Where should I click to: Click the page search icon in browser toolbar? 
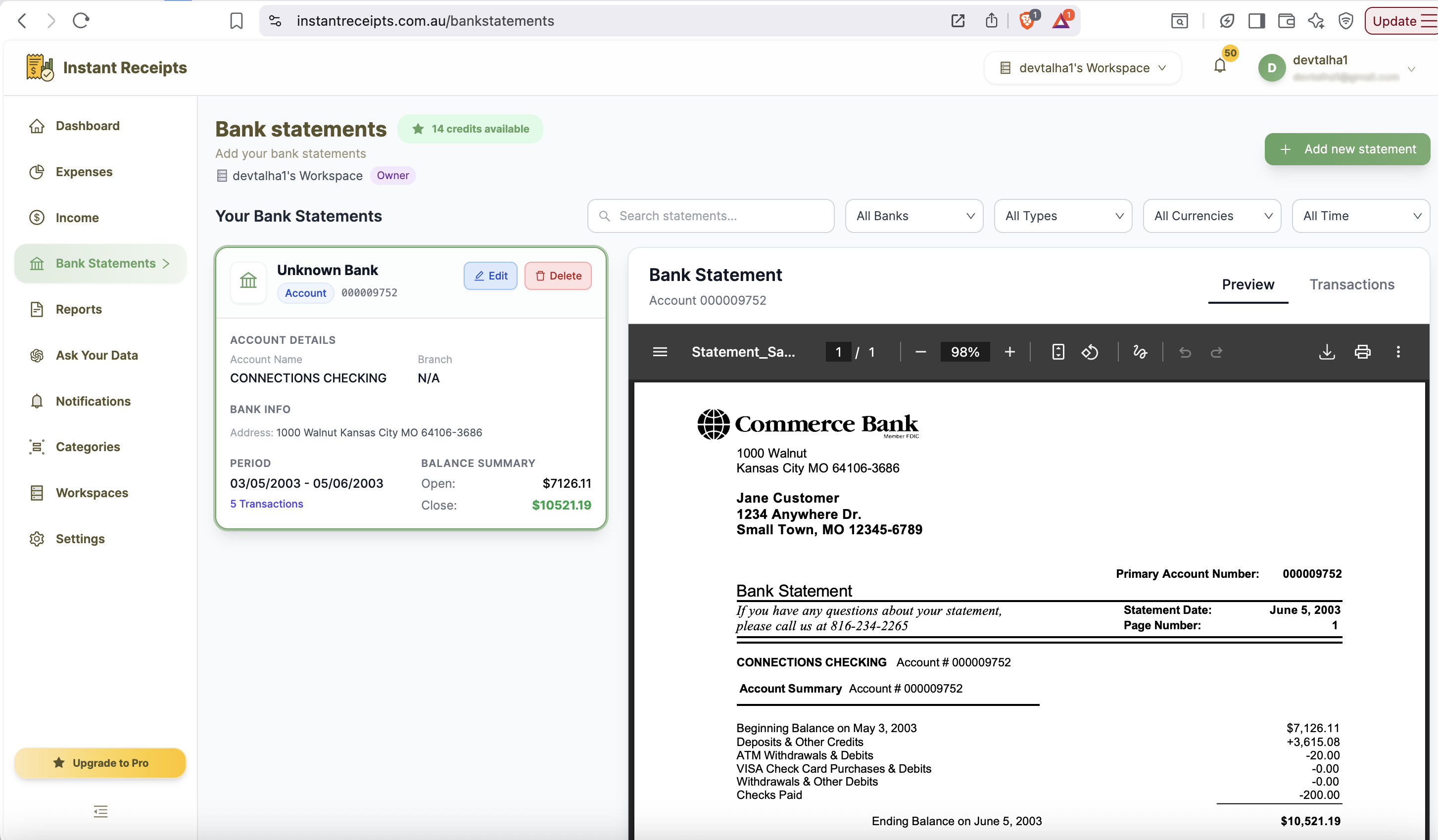pos(1180,21)
